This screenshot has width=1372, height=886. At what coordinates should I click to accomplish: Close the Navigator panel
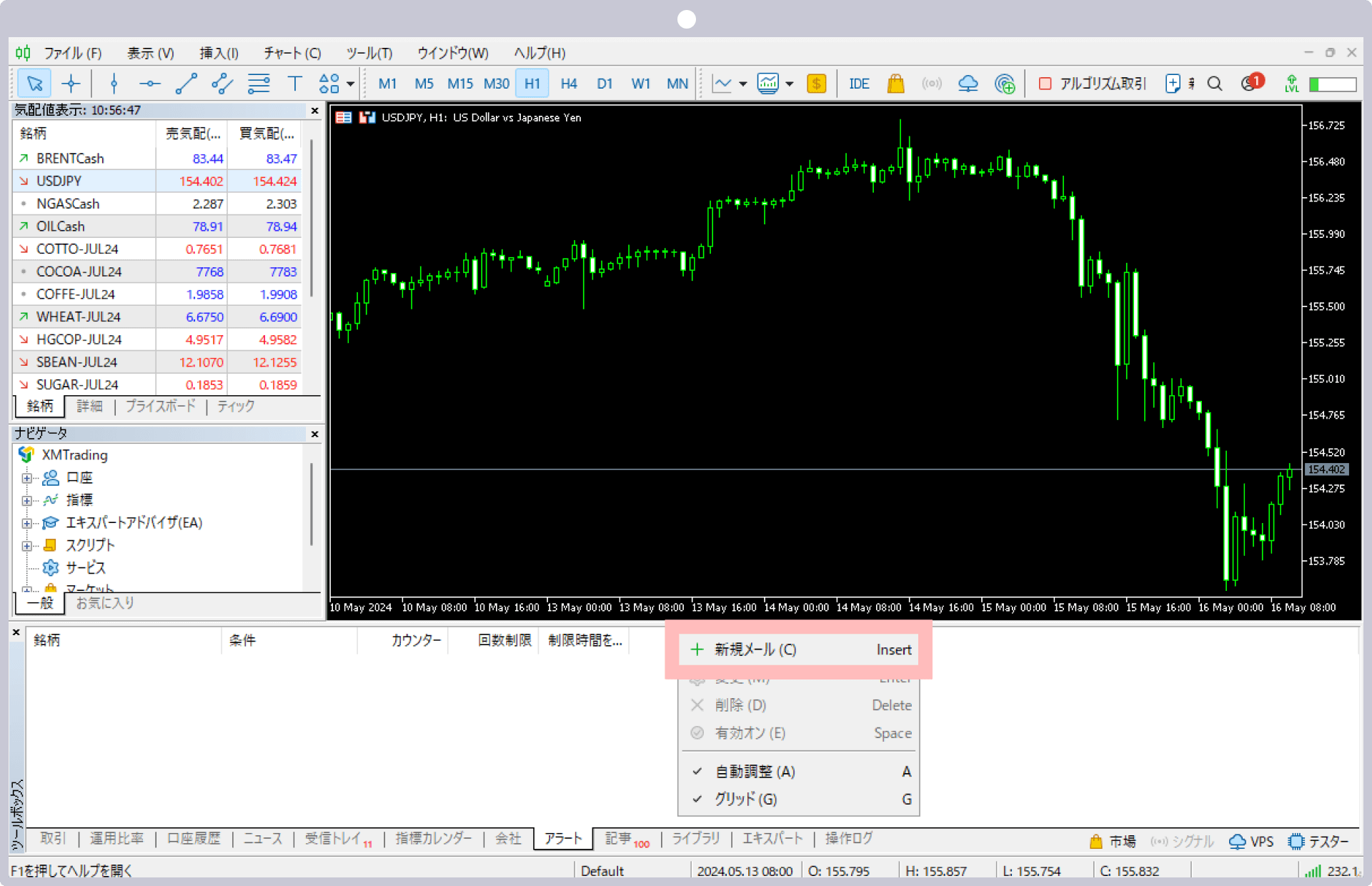[314, 434]
